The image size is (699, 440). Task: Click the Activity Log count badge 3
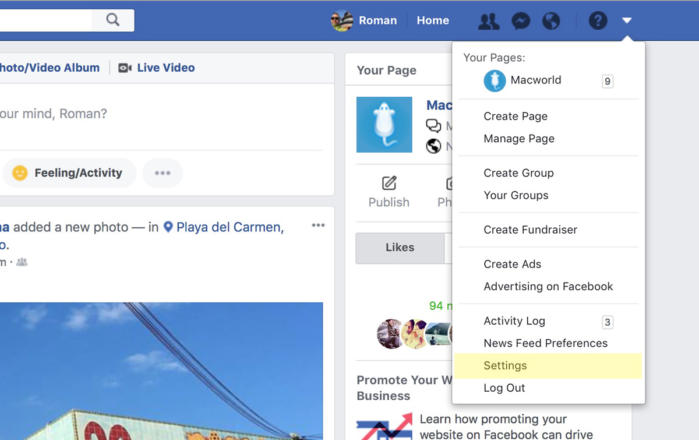pos(607,322)
